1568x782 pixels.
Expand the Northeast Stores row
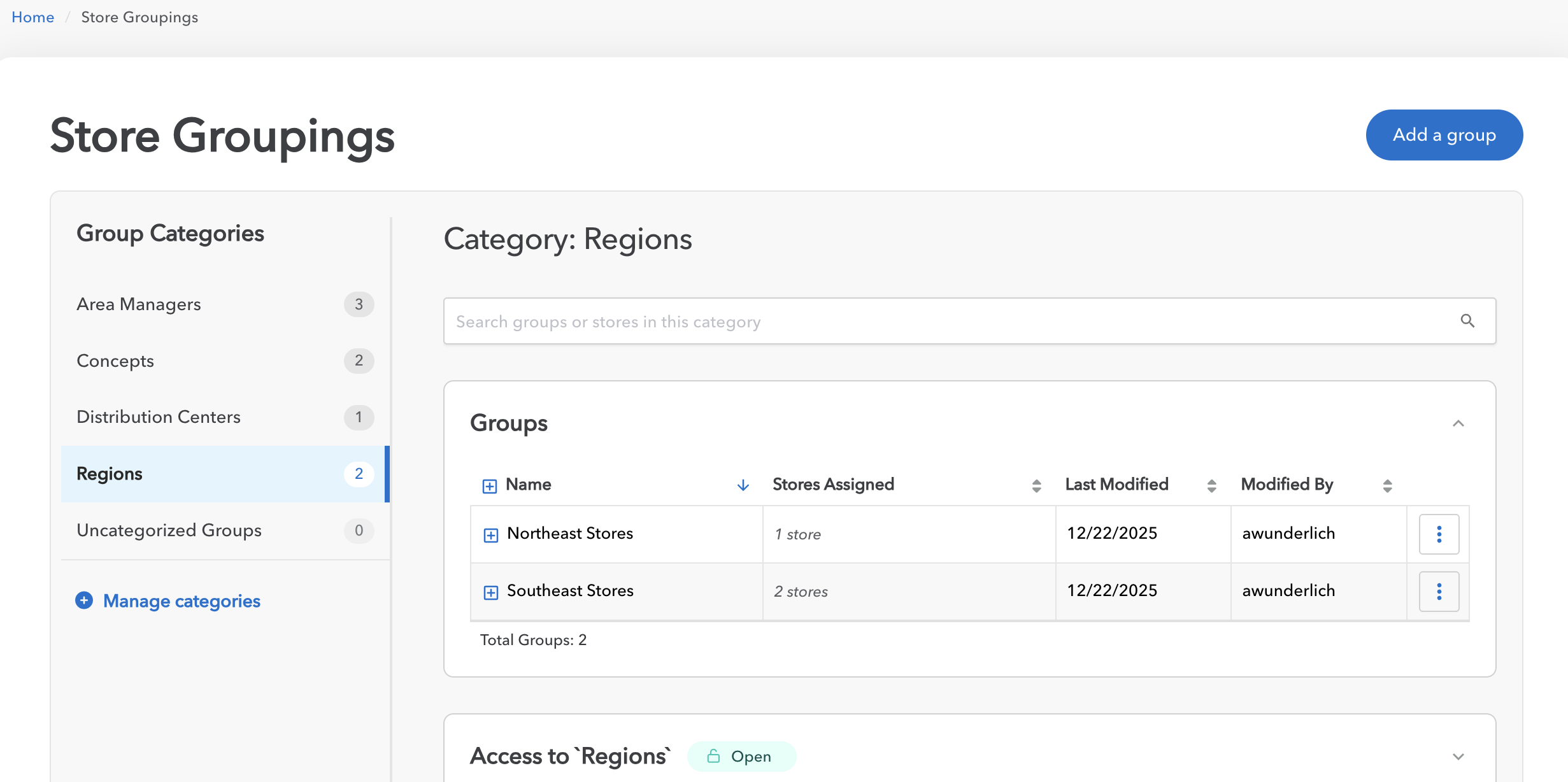pyautogui.click(x=490, y=535)
